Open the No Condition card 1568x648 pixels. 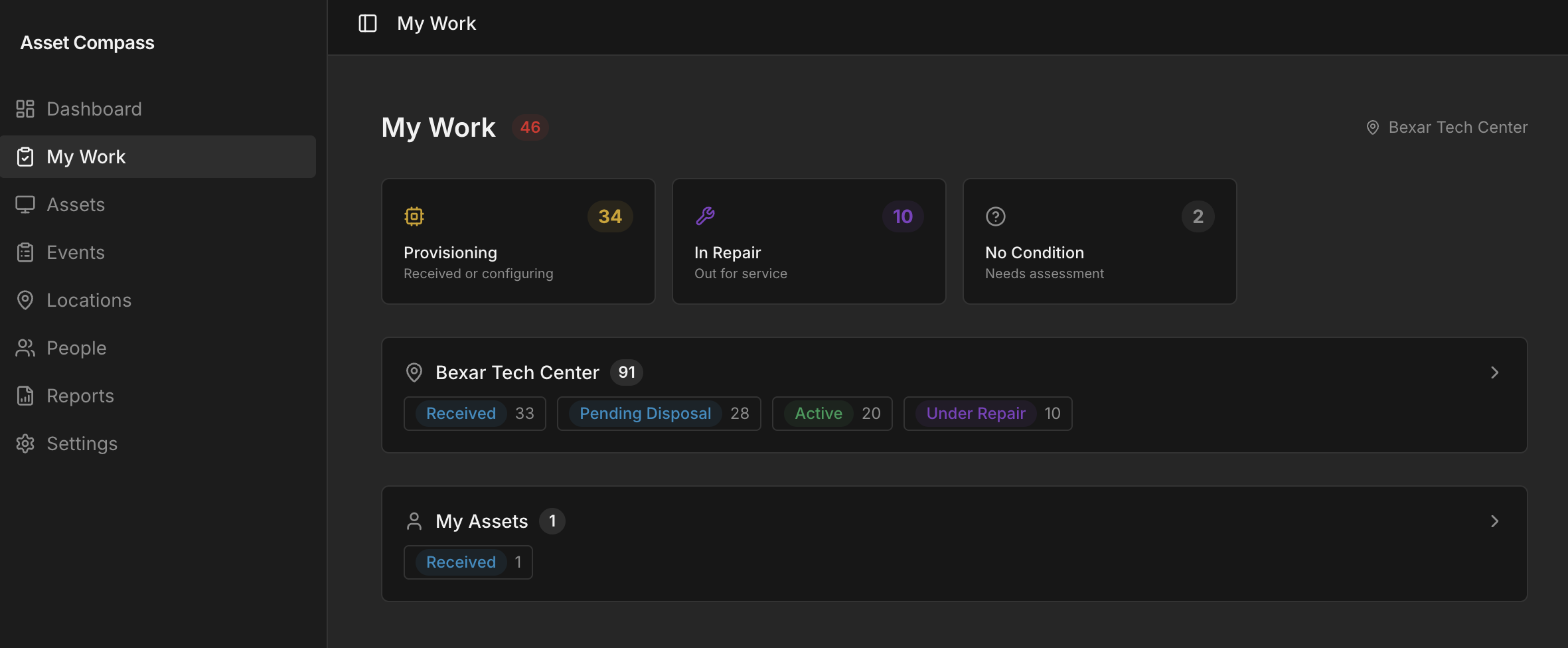(1100, 241)
